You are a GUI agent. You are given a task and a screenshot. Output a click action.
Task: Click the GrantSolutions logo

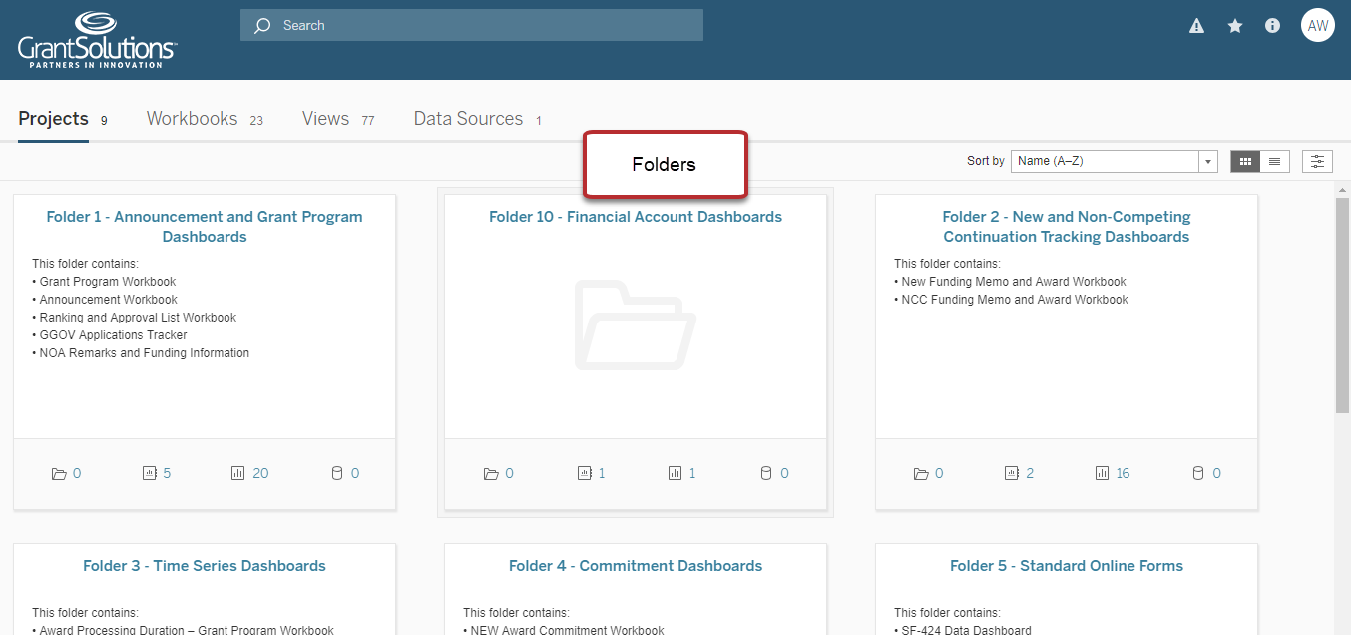pos(97,41)
